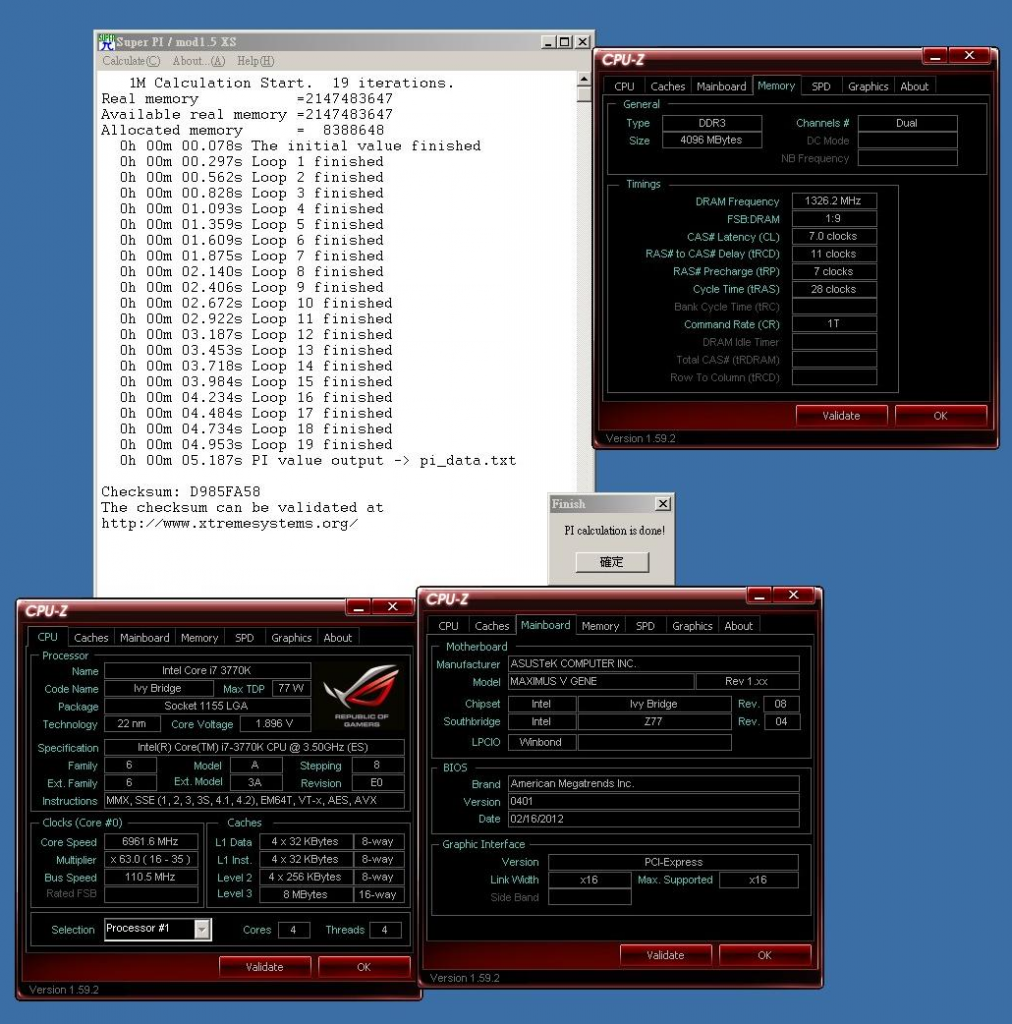The height and width of the screenshot is (1024, 1012).
Task: Click the Bus Speed 110.5 MHz value
Action: click(150, 876)
